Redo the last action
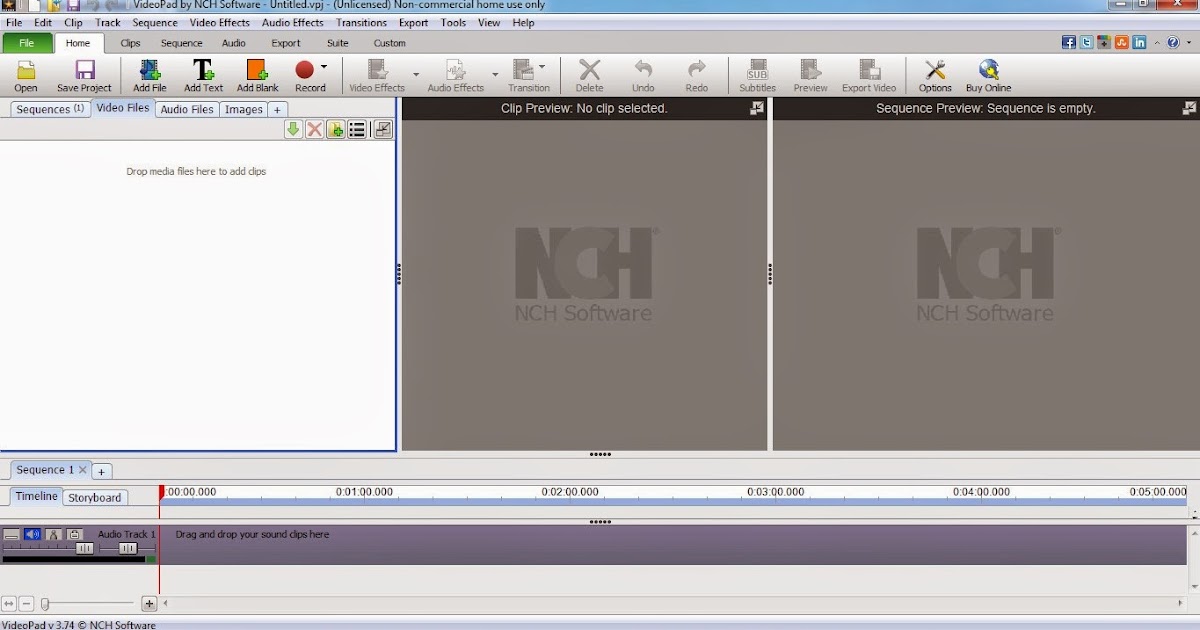 click(697, 76)
